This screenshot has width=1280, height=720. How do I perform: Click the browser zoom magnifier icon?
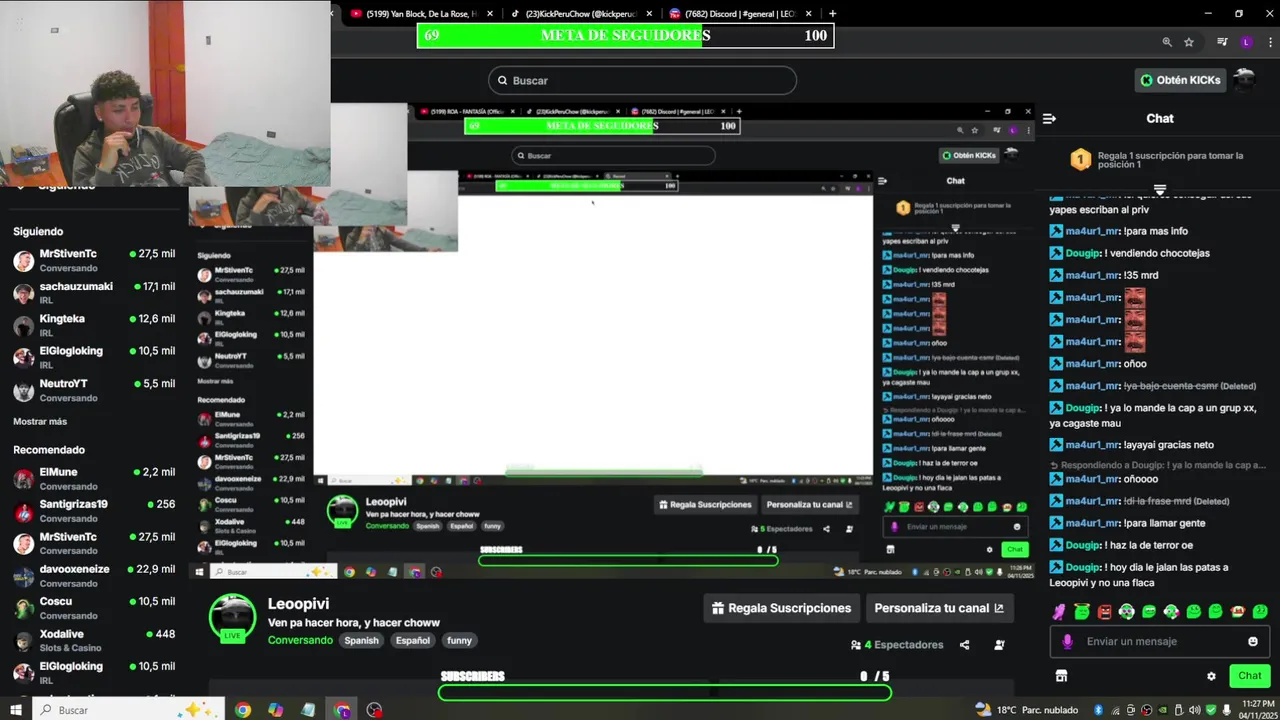(x=1167, y=42)
